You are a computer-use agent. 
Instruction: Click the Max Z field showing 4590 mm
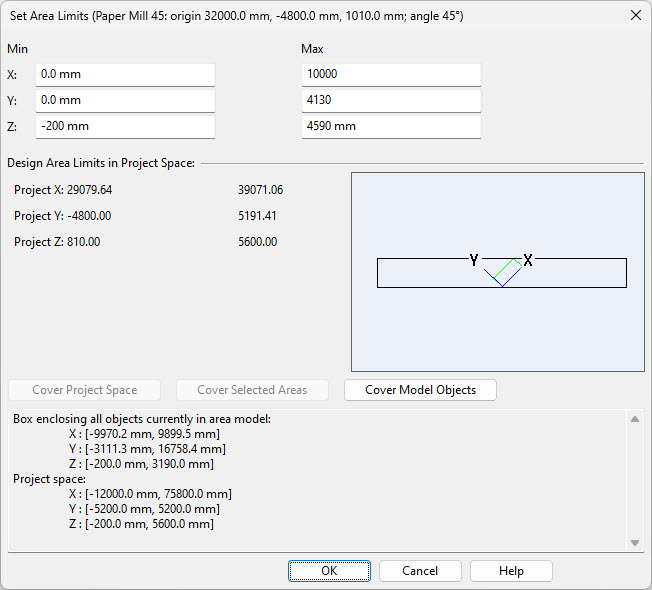point(390,127)
